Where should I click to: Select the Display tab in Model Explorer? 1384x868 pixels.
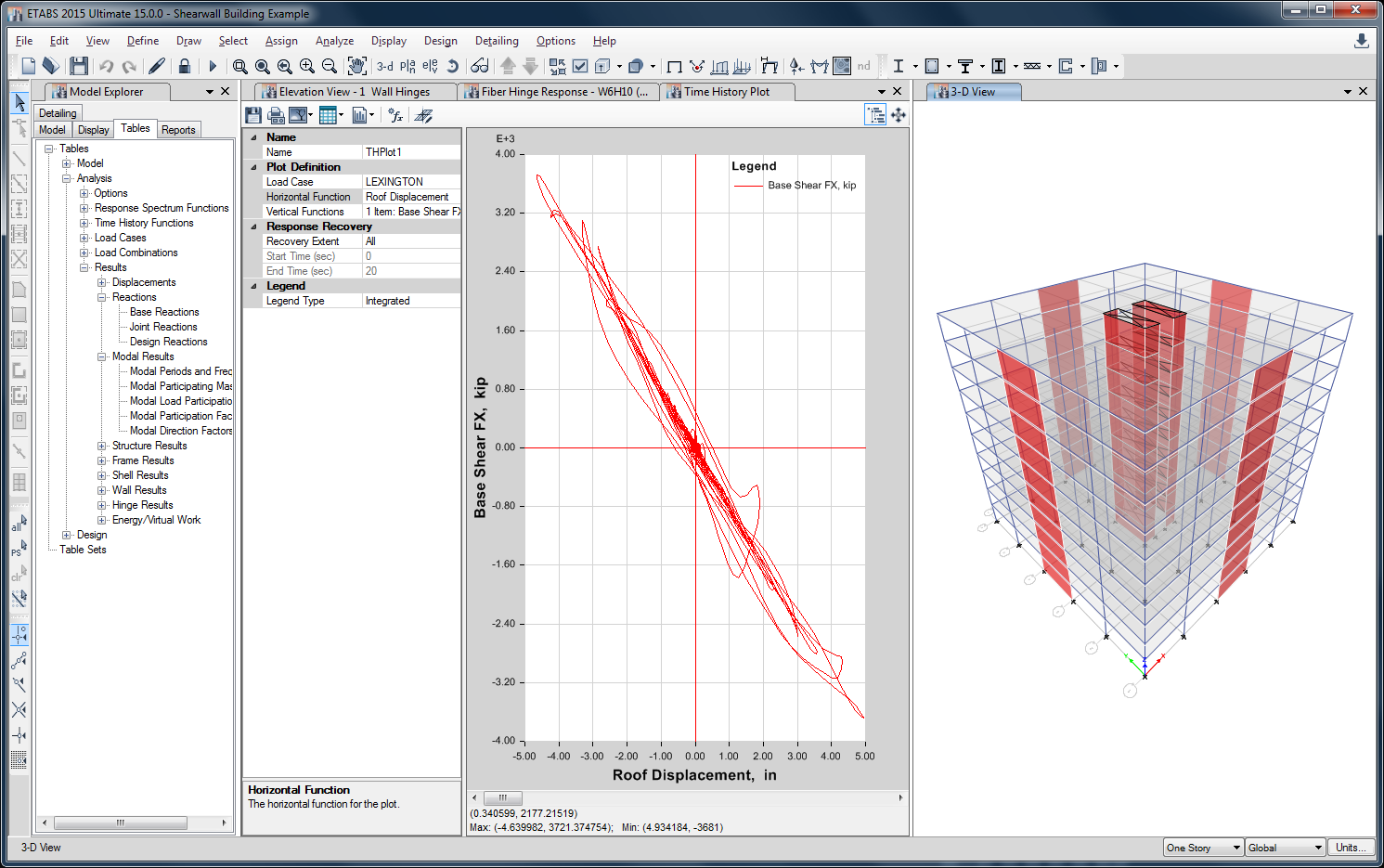pos(93,130)
